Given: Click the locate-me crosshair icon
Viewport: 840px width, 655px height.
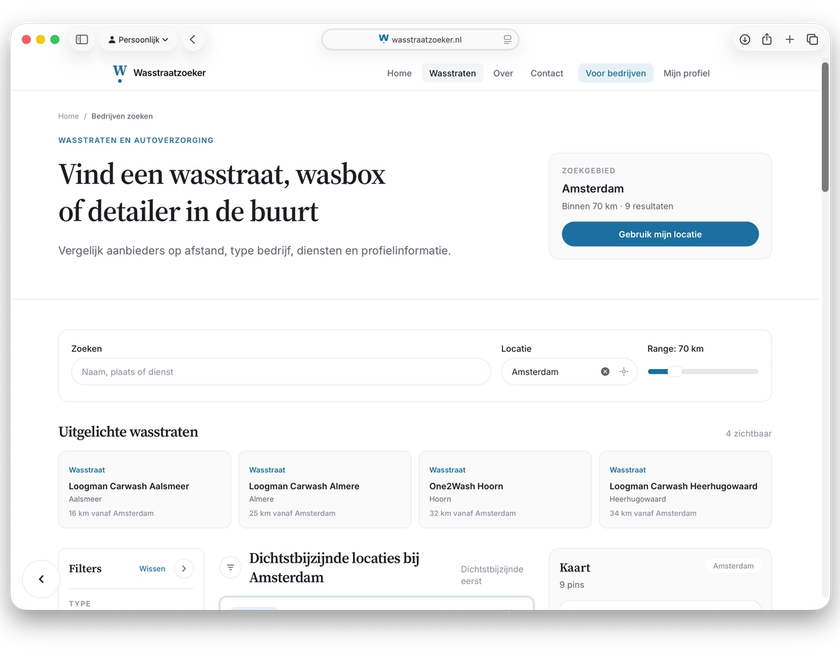Looking at the screenshot, I should (624, 372).
